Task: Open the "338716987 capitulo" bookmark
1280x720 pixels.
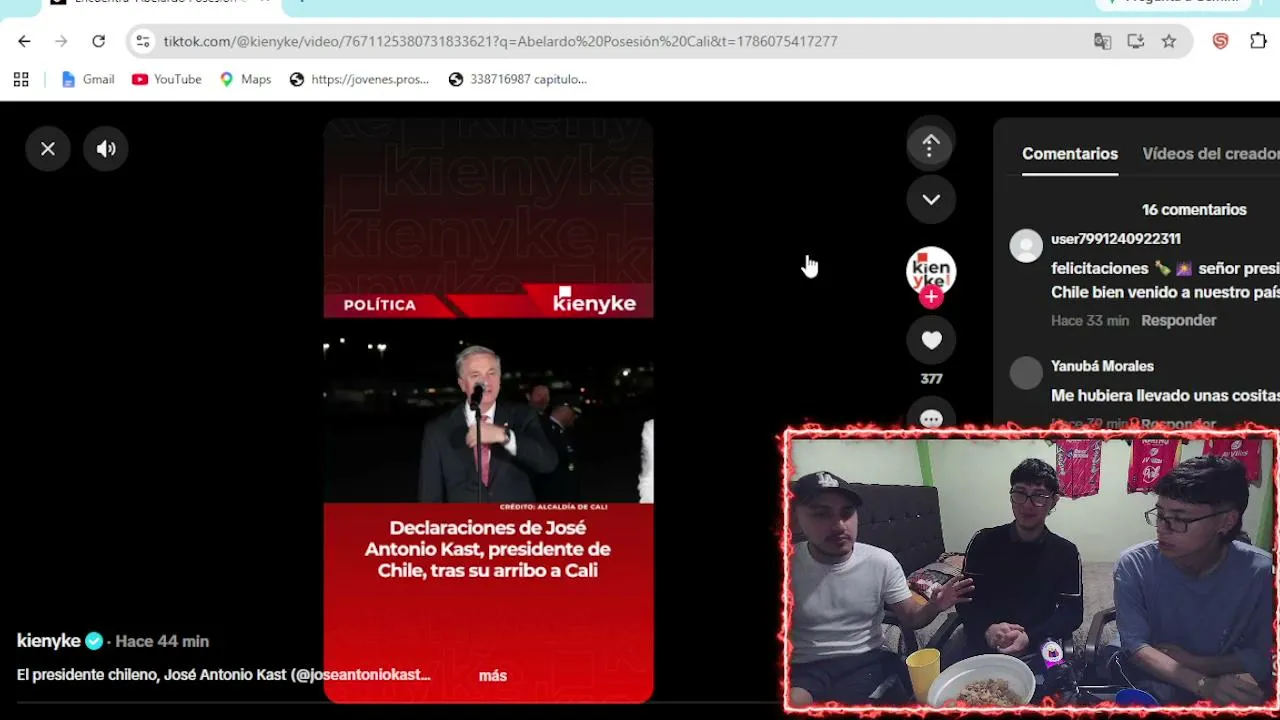Action: point(518,79)
